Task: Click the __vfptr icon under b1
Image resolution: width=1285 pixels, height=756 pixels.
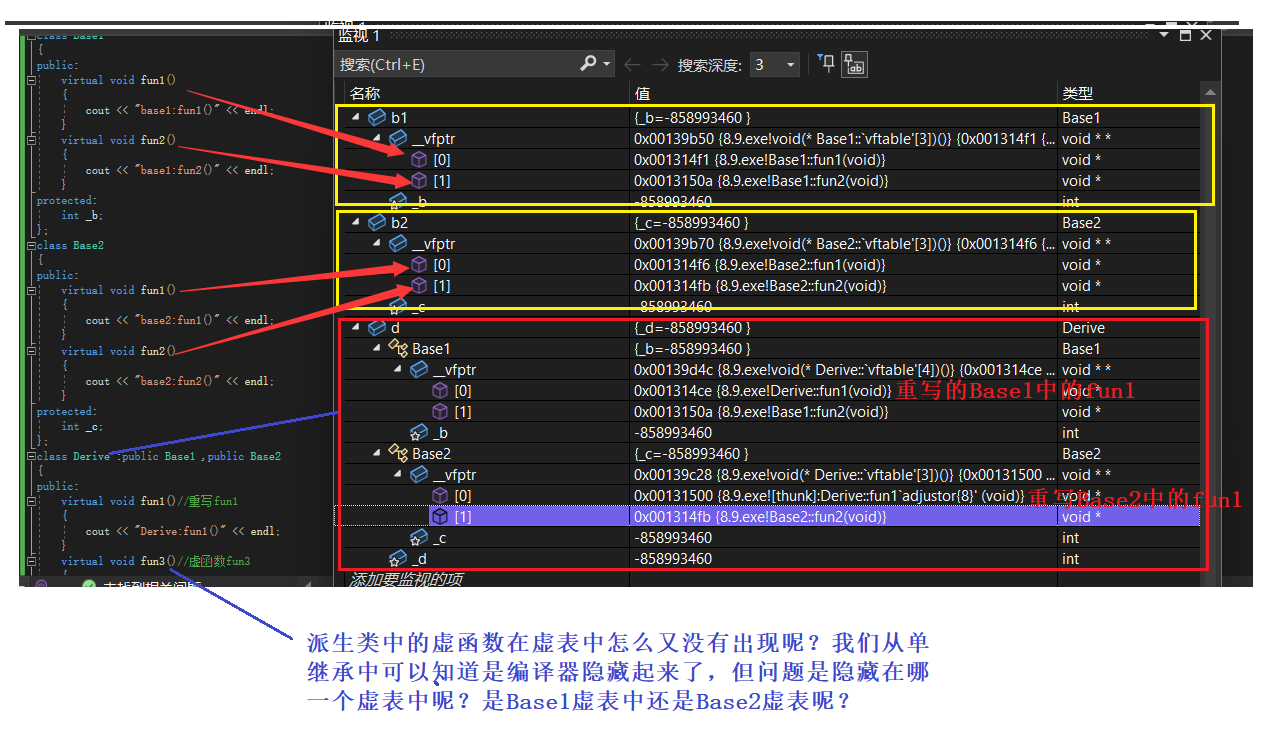Action: [x=398, y=139]
